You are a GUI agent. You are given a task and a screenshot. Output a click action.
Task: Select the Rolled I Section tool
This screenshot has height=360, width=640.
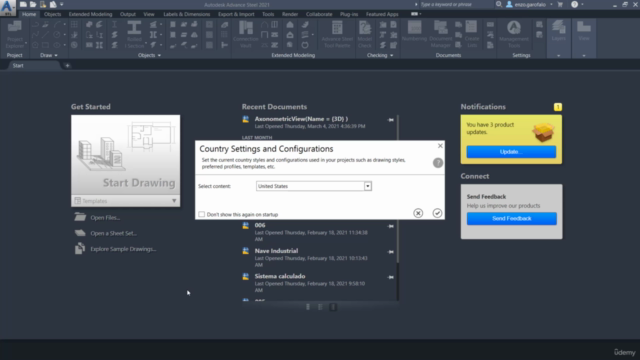[134, 35]
